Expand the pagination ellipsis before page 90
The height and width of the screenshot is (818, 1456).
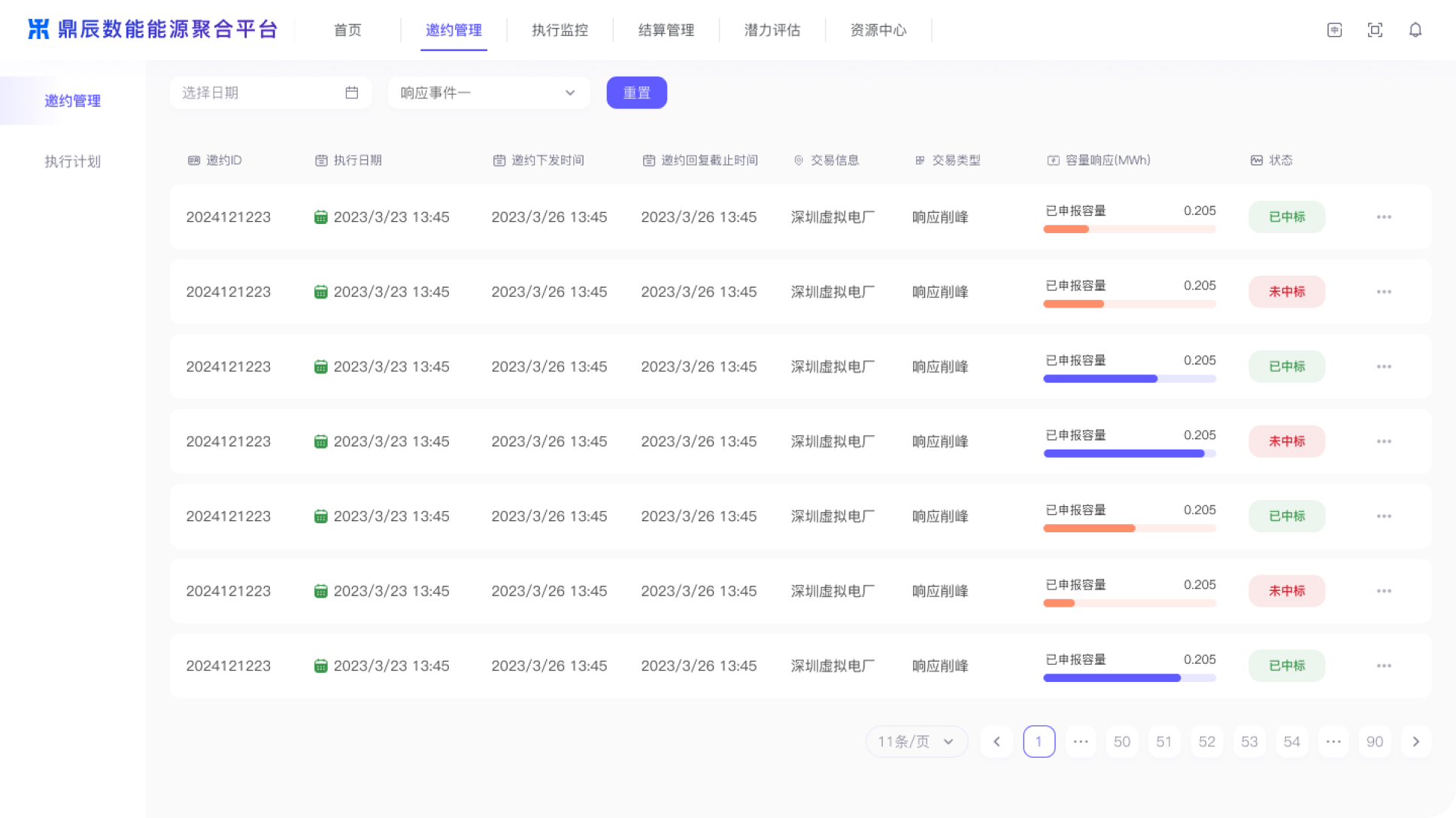1333,742
